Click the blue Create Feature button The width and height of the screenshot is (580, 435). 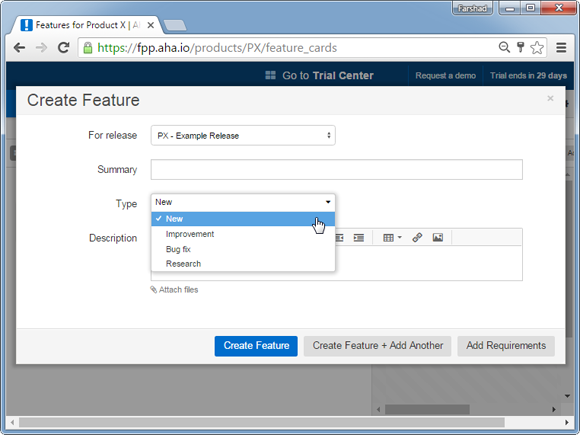click(256, 346)
